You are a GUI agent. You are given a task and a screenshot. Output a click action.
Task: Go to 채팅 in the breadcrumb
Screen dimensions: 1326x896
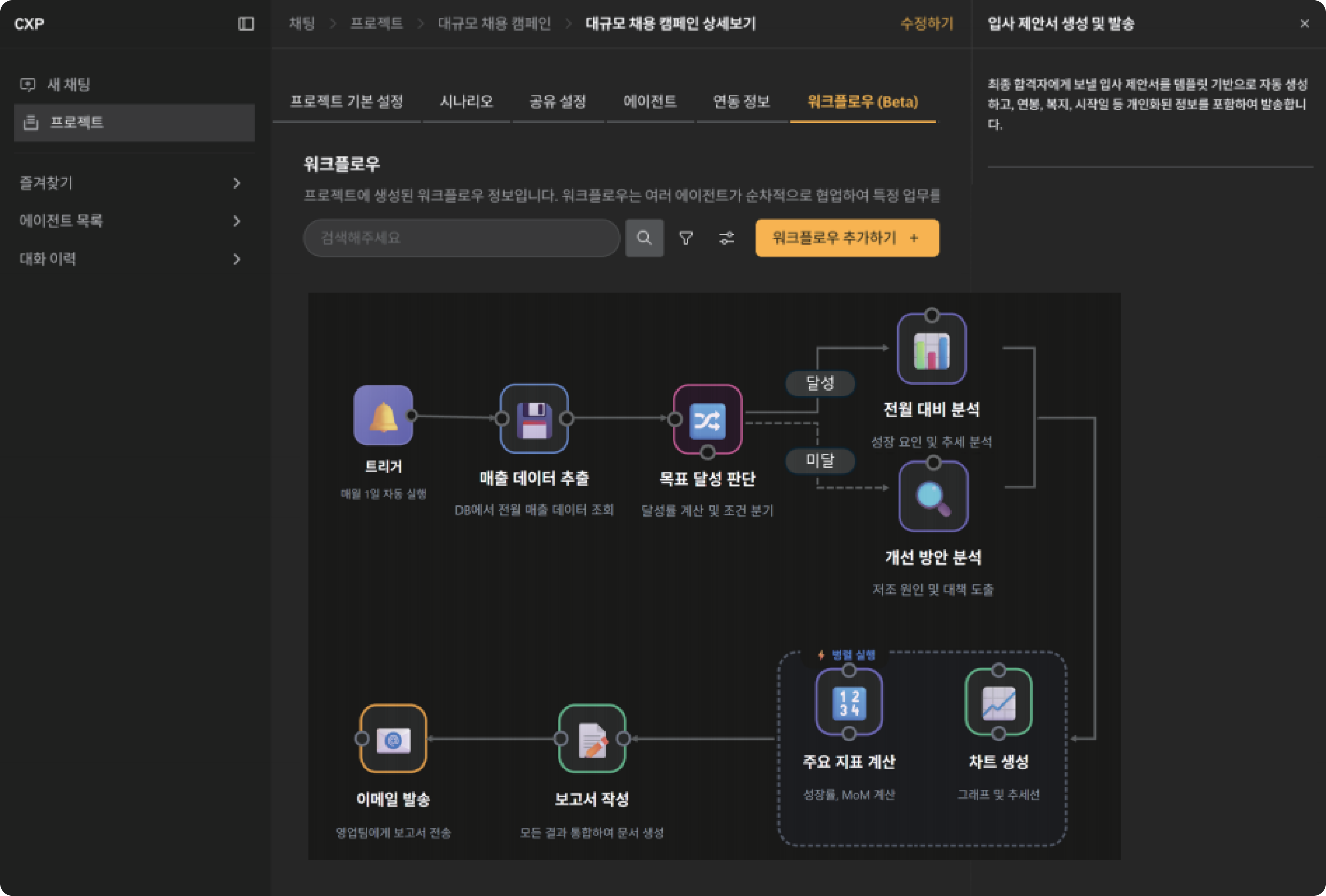click(302, 23)
